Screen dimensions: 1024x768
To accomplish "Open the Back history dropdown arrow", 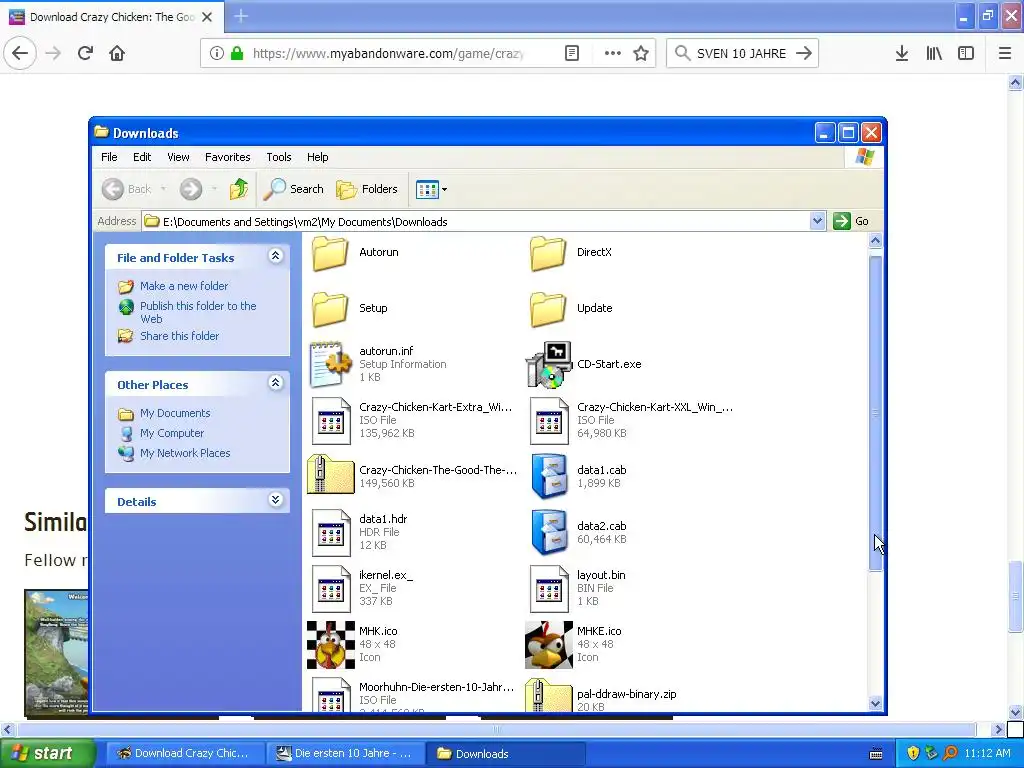I will point(163,189).
